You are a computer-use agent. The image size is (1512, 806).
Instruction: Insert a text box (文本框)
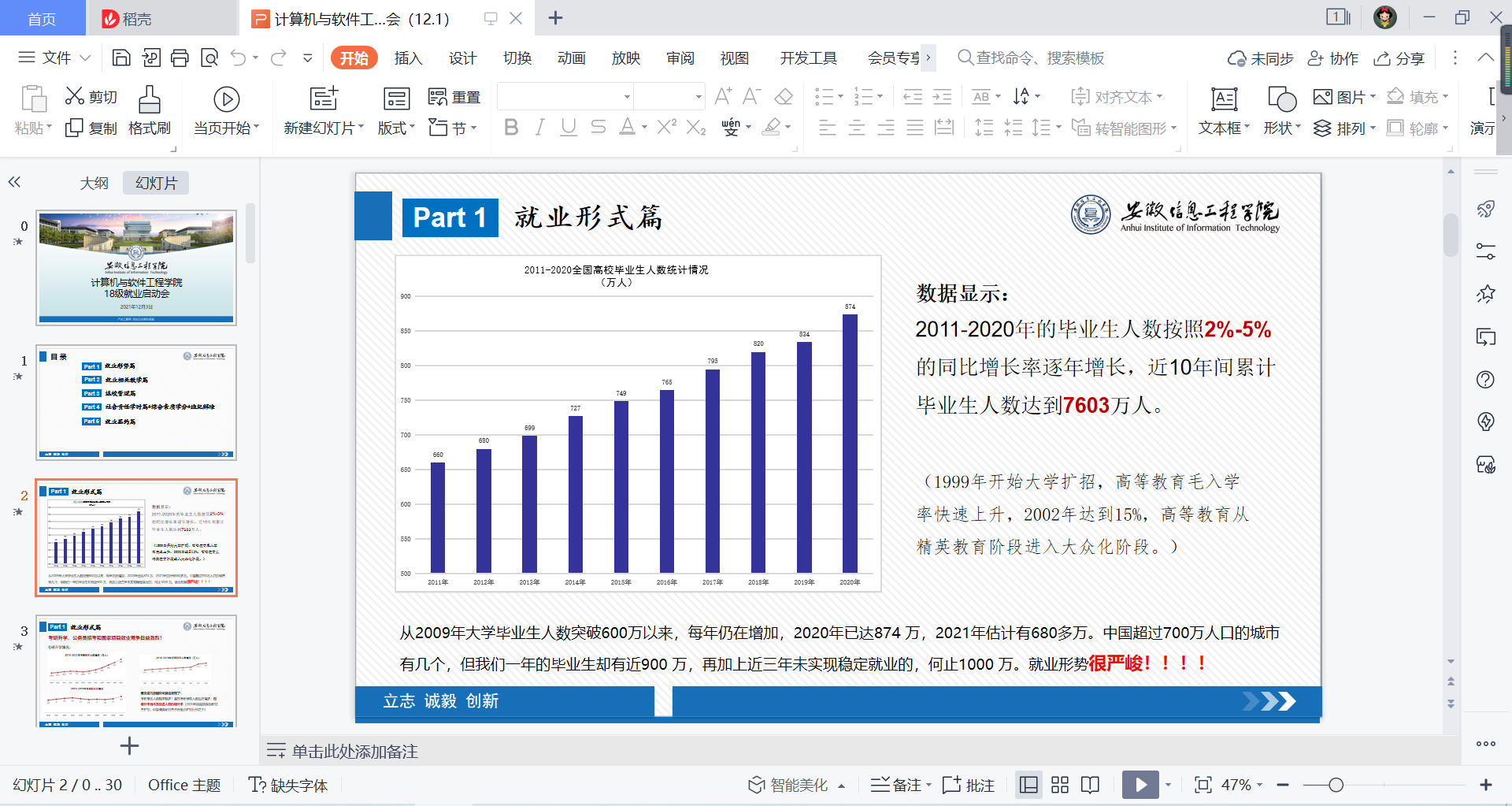click(1223, 100)
